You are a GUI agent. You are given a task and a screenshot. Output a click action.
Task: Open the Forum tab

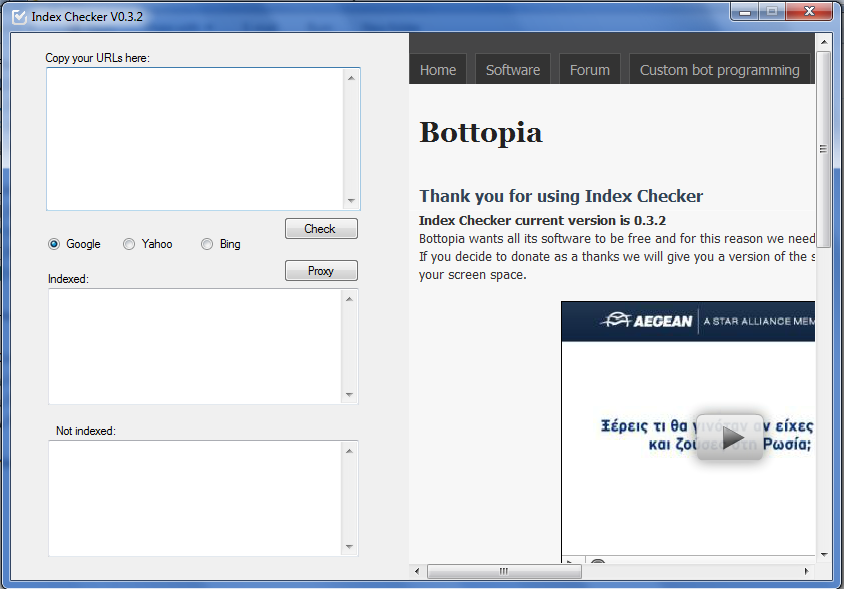590,69
